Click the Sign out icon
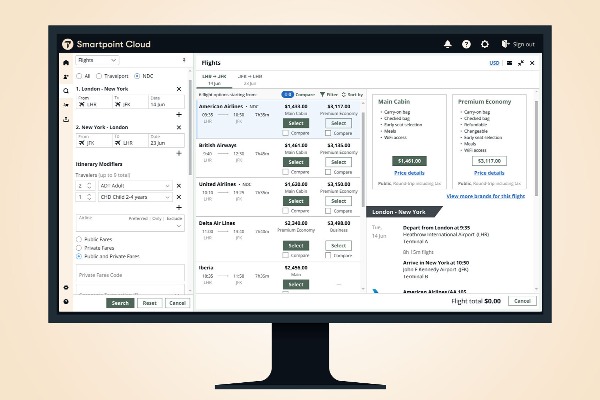This screenshot has width=600, height=400. tap(504, 44)
